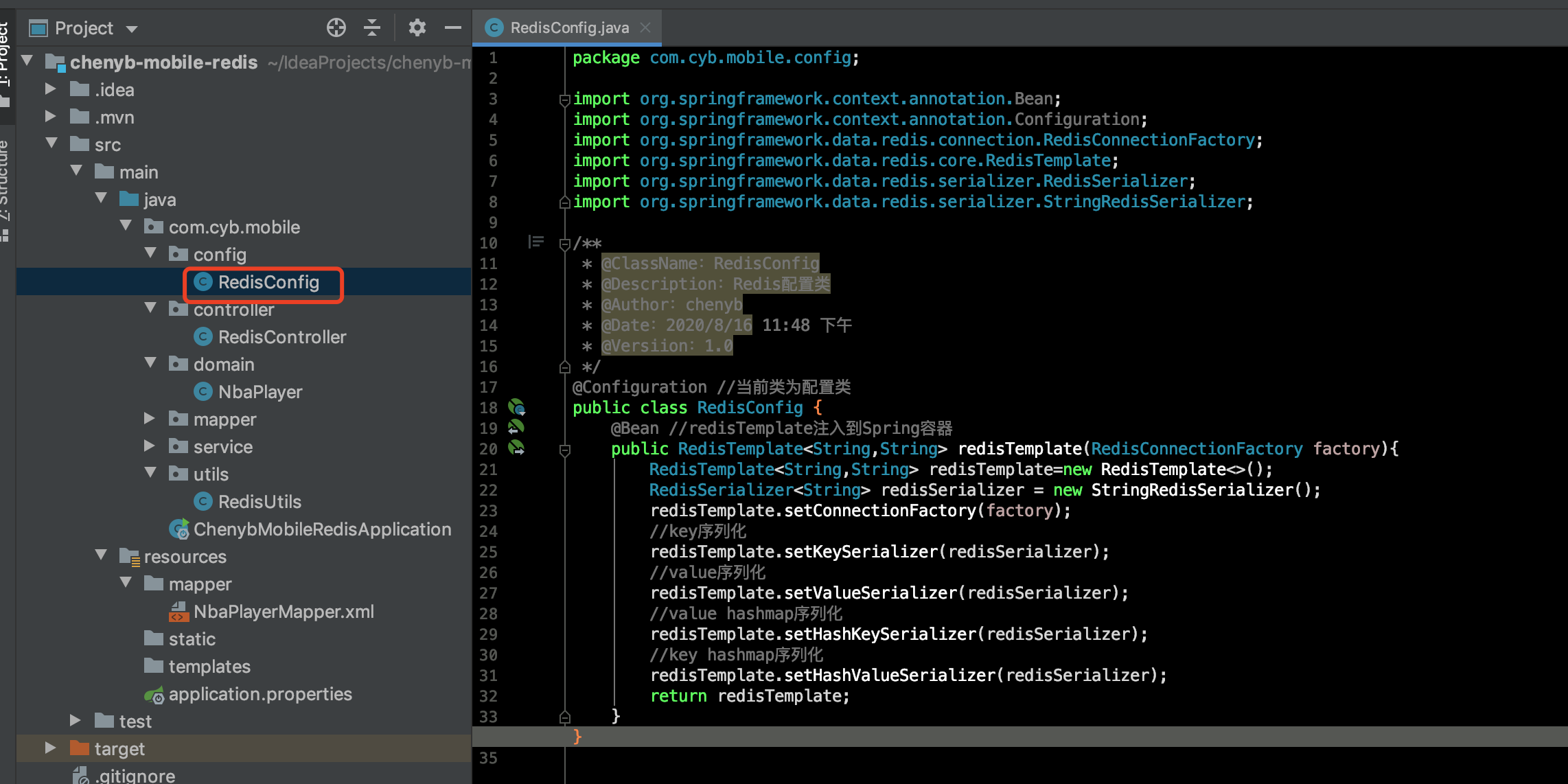
Task: Collapse the resources folder
Action: click(101, 555)
